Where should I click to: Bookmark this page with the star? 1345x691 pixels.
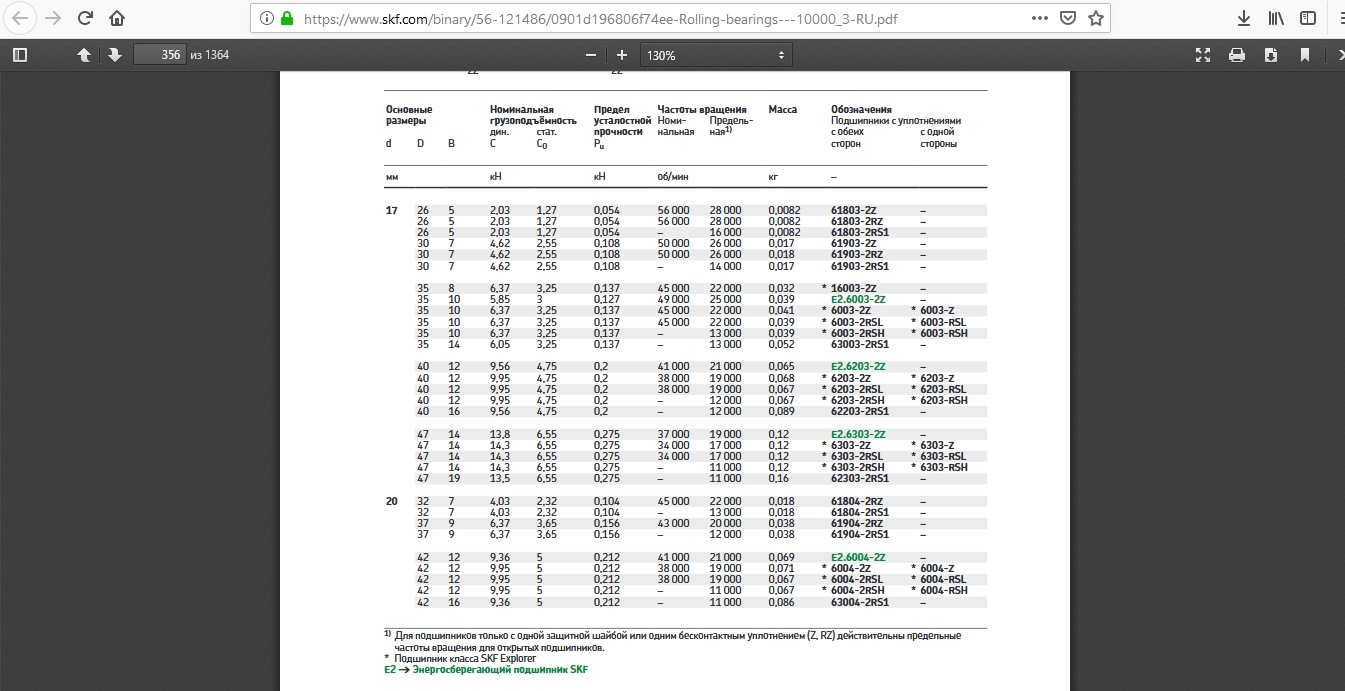(x=1096, y=18)
